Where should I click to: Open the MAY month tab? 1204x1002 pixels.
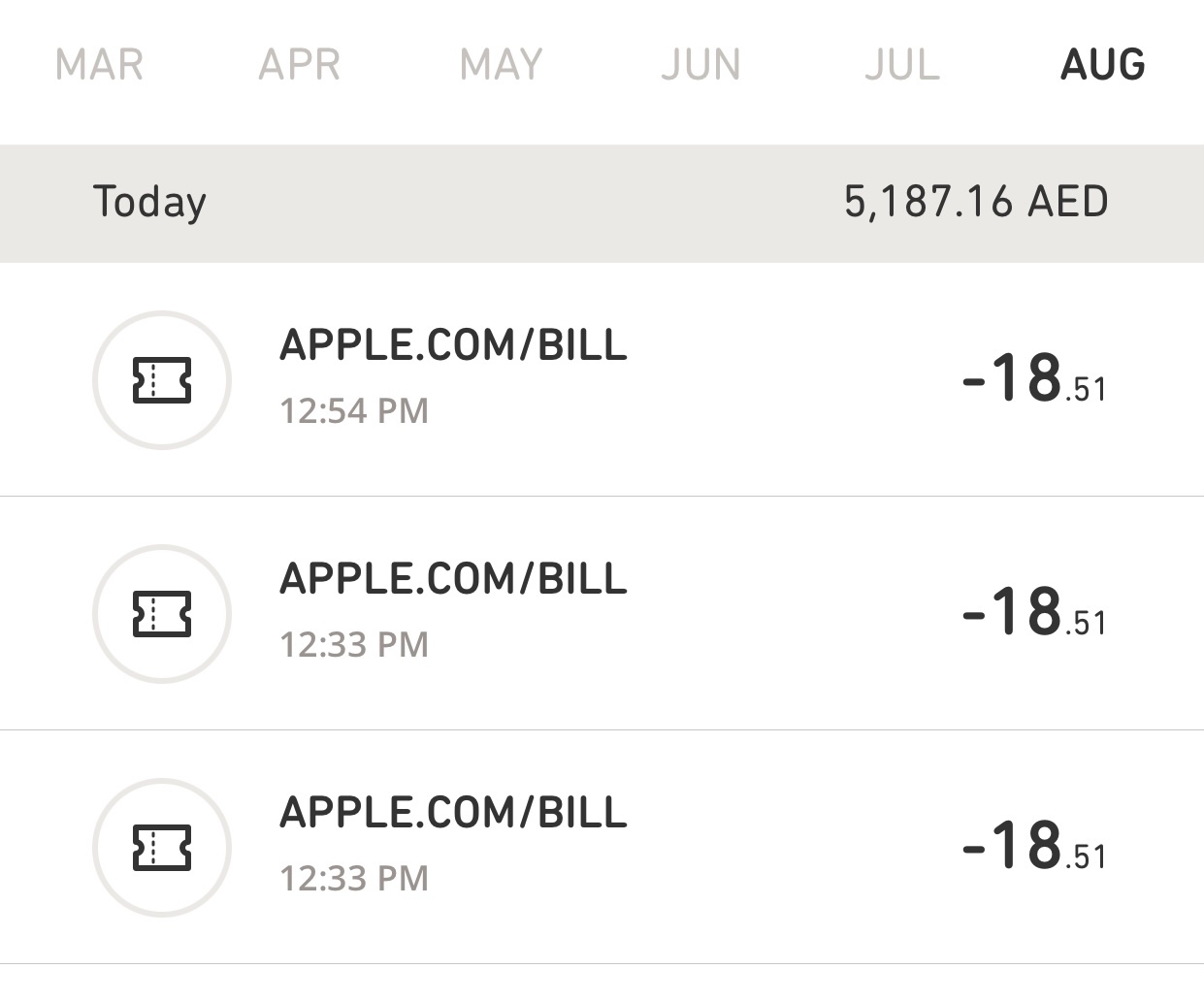(x=501, y=65)
